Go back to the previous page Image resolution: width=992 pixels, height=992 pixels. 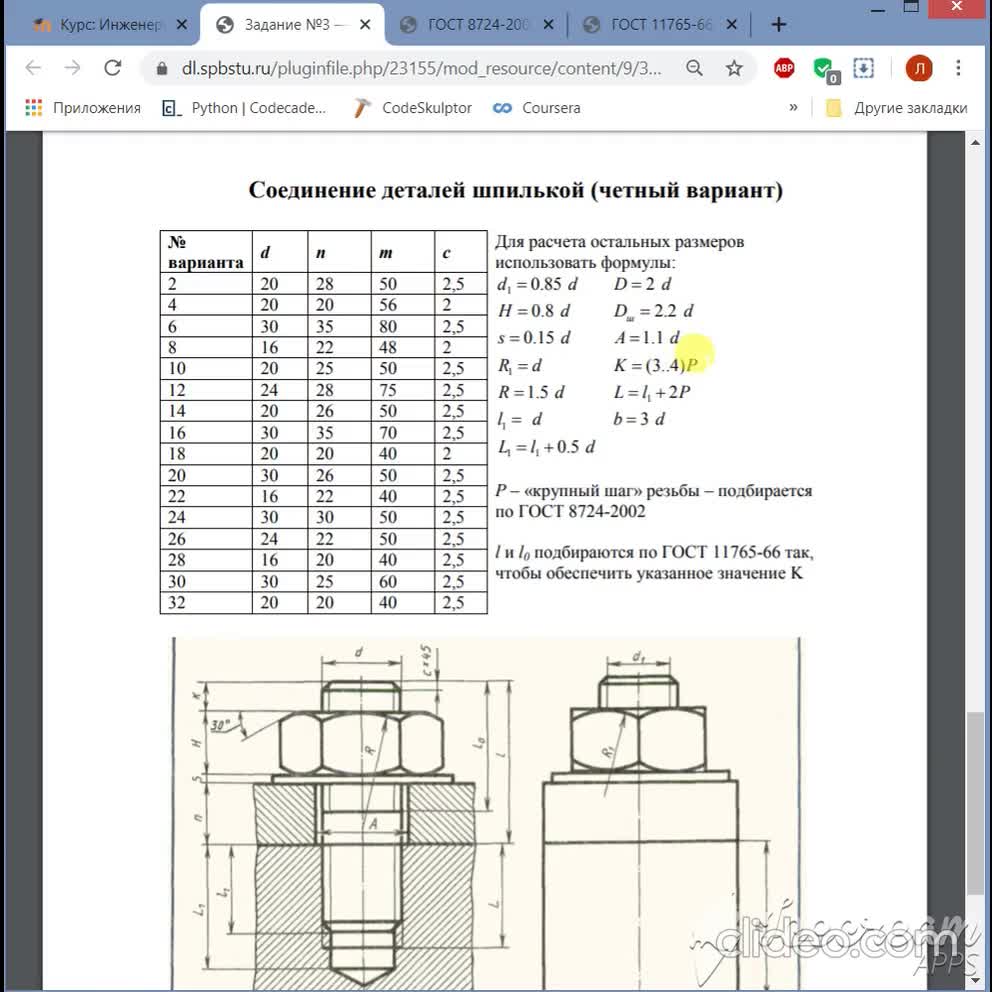(33, 68)
